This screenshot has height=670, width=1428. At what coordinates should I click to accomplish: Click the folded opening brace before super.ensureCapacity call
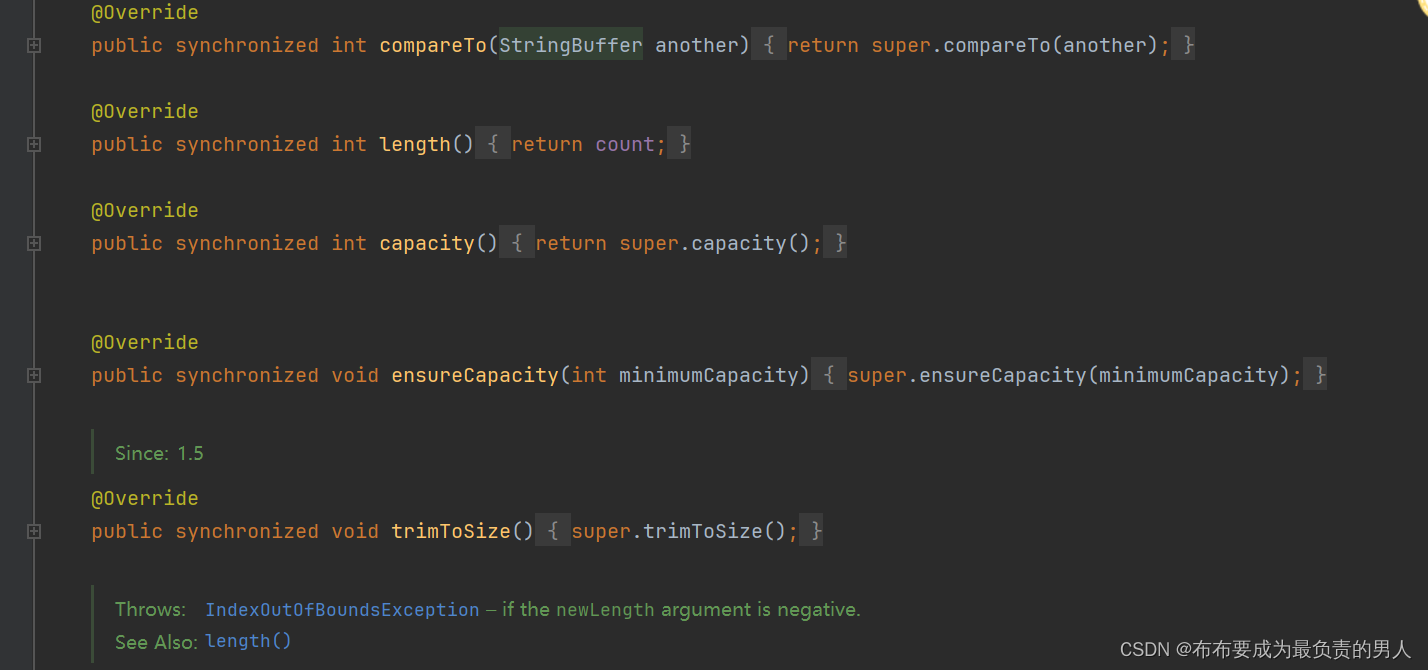829,375
